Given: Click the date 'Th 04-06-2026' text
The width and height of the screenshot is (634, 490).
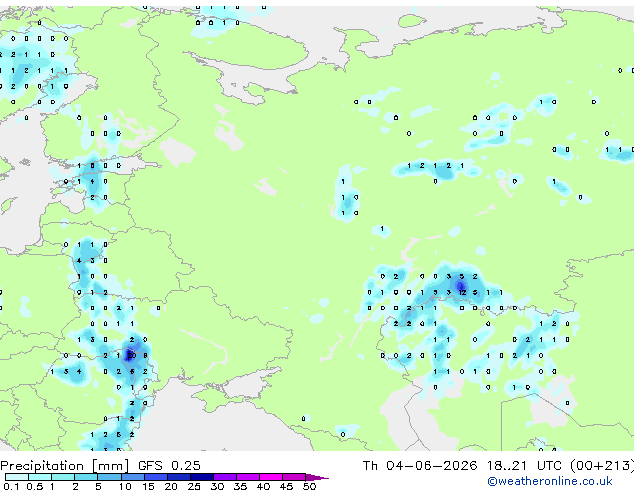Looking at the screenshot, I should click(420, 466).
